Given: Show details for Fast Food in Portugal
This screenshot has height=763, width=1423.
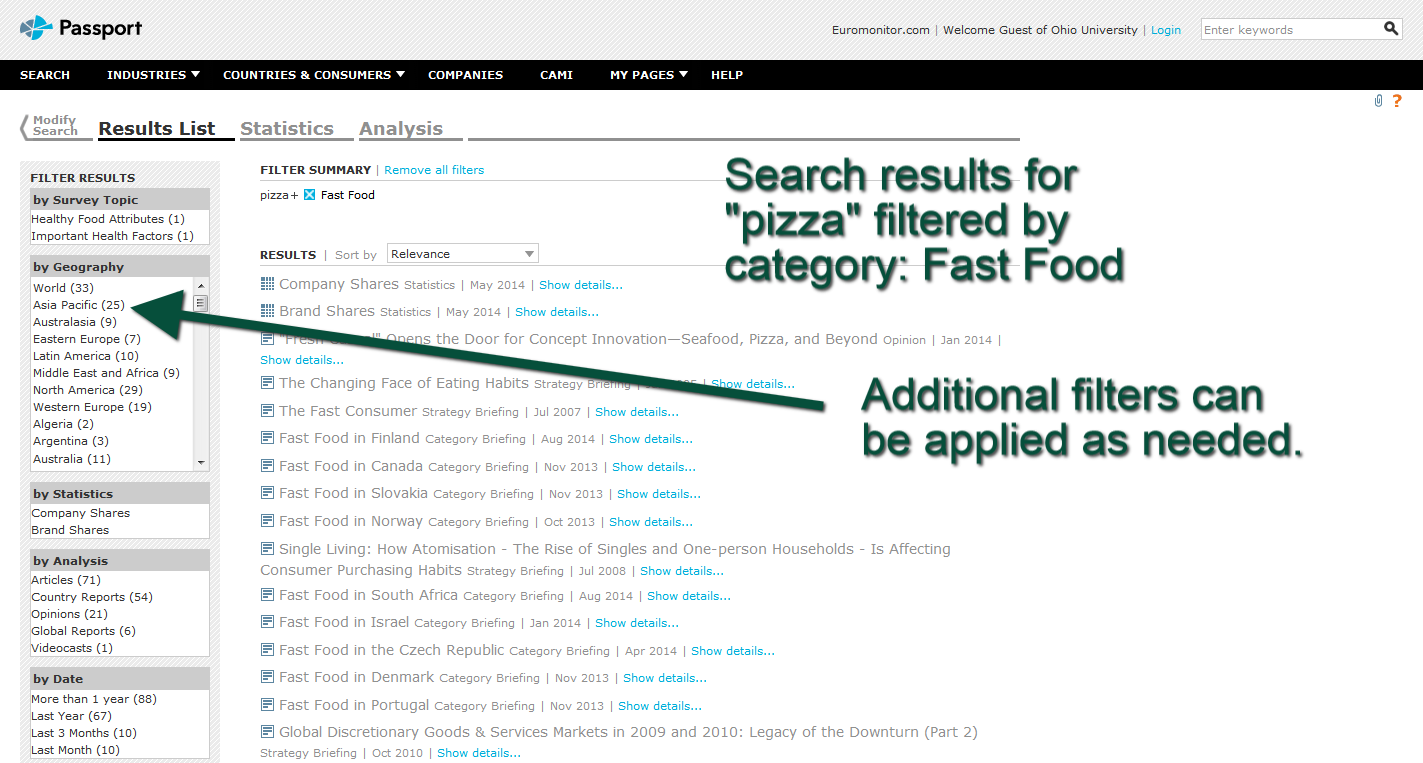Looking at the screenshot, I should pos(660,706).
